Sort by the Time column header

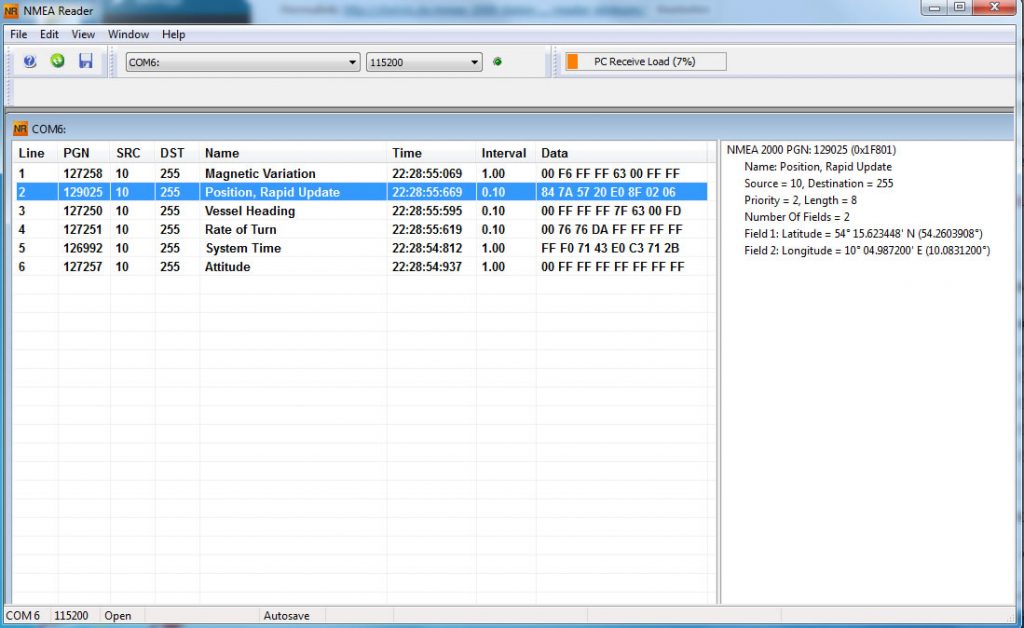coord(431,153)
